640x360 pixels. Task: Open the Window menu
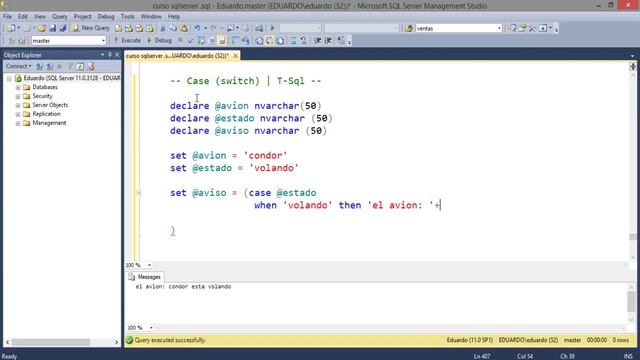coord(151,16)
